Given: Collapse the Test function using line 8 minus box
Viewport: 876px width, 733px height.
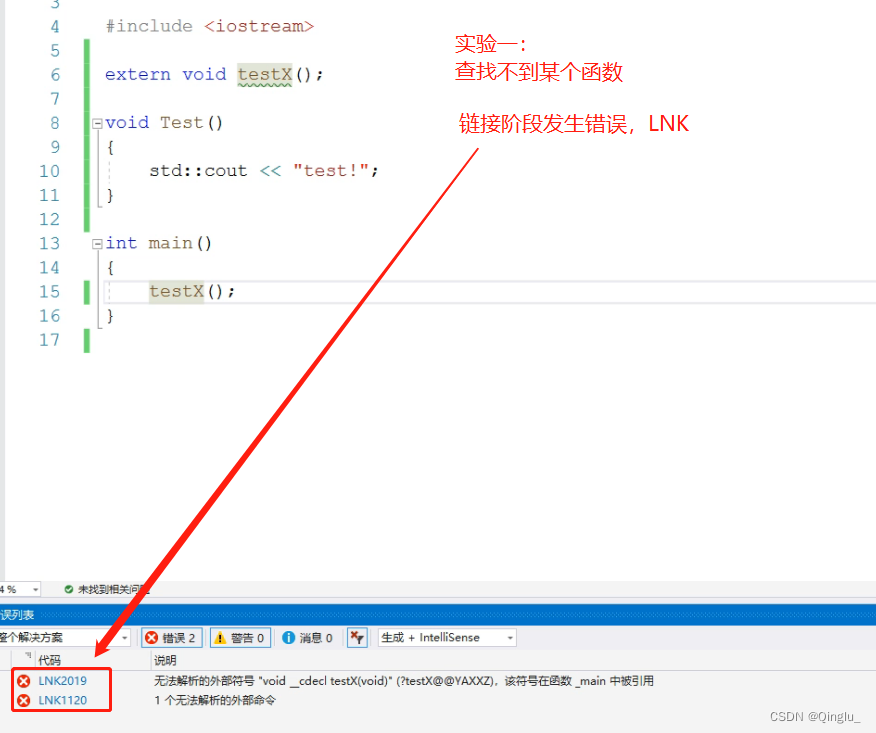Looking at the screenshot, I should click(x=95, y=122).
